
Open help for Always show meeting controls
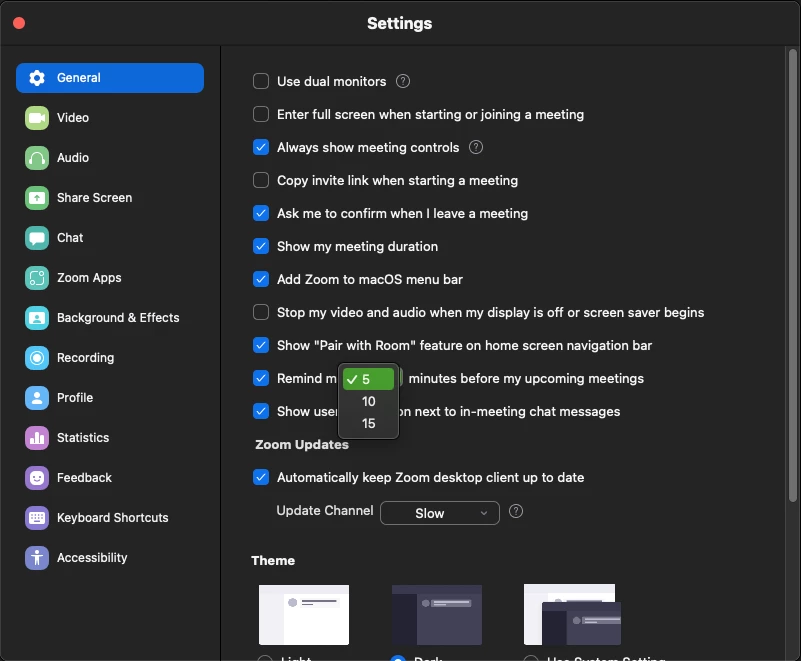[476, 147]
